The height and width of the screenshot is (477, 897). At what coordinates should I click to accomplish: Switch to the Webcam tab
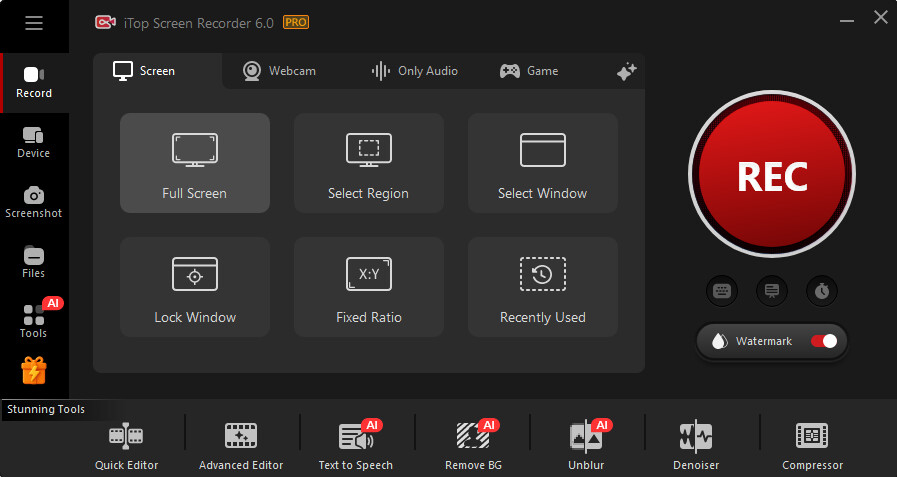click(x=279, y=71)
